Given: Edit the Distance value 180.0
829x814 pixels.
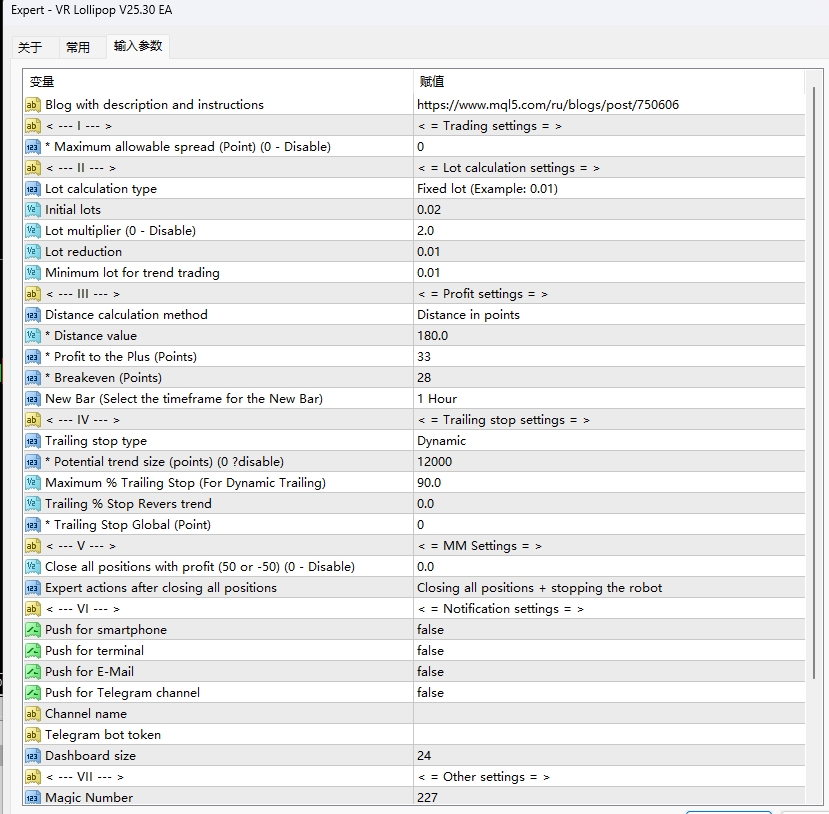Looking at the screenshot, I should (609, 336).
